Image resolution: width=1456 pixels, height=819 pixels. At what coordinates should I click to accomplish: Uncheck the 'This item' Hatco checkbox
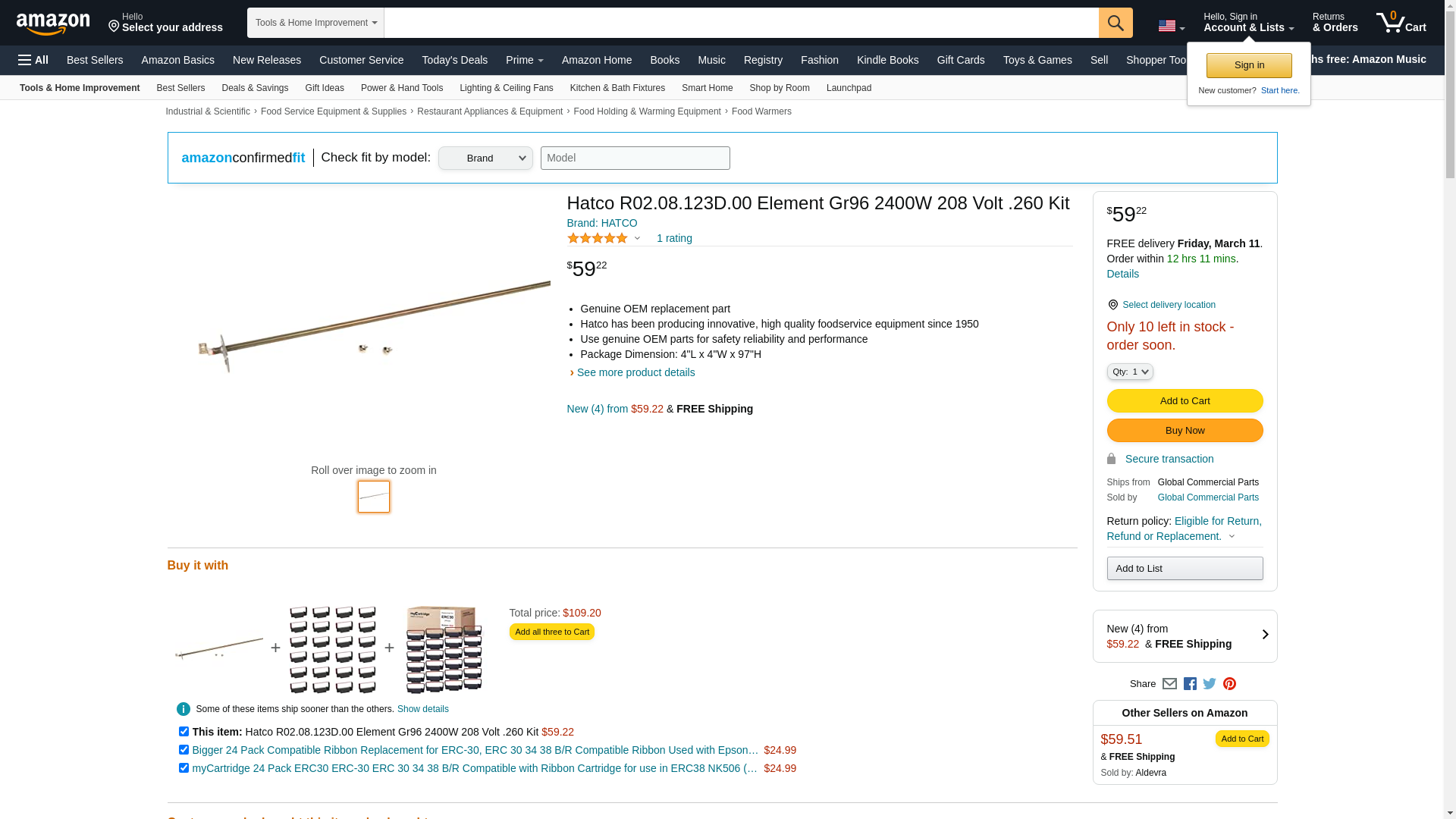[x=184, y=732]
